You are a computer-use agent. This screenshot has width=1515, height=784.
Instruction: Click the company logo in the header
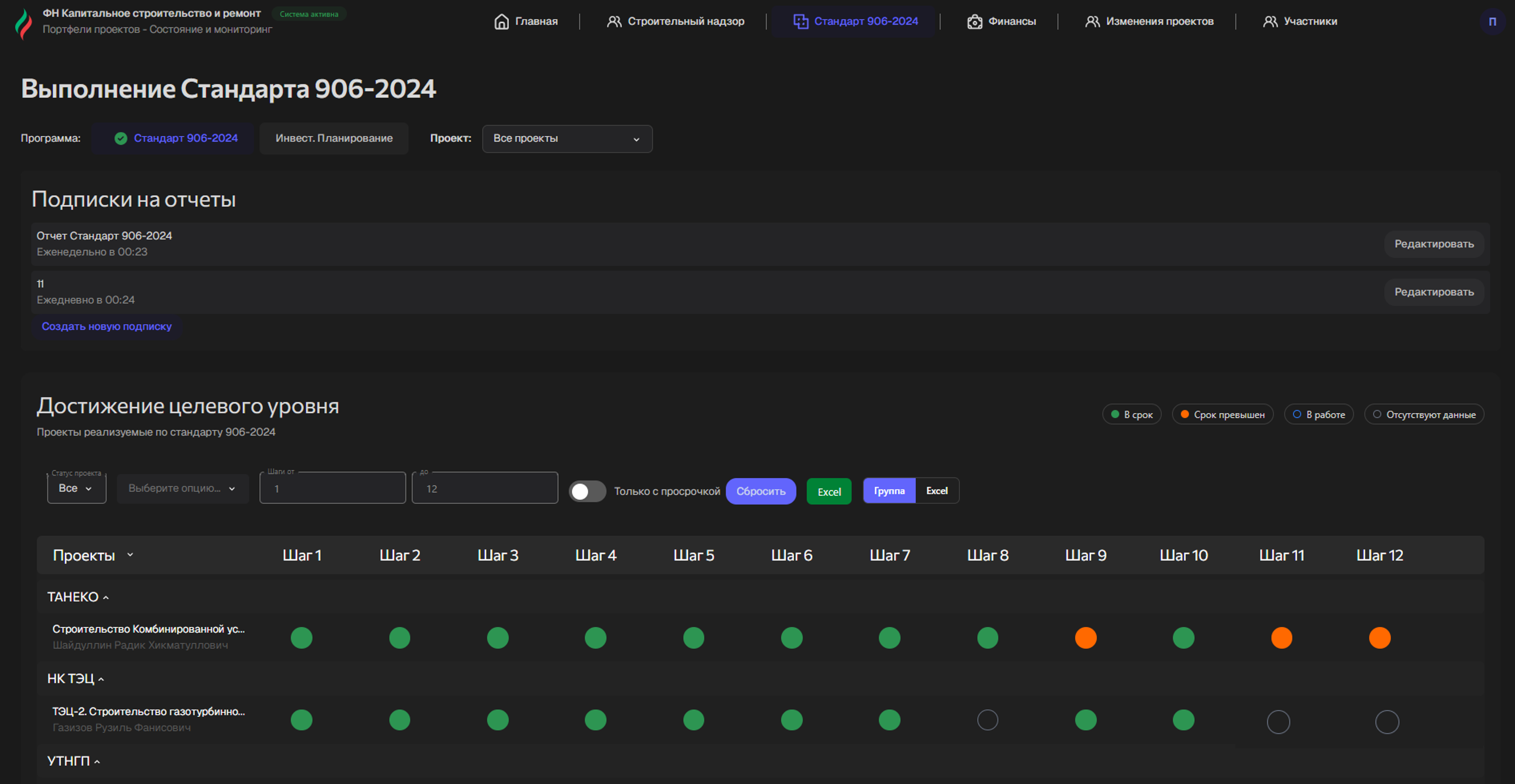click(x=23, y=23)
